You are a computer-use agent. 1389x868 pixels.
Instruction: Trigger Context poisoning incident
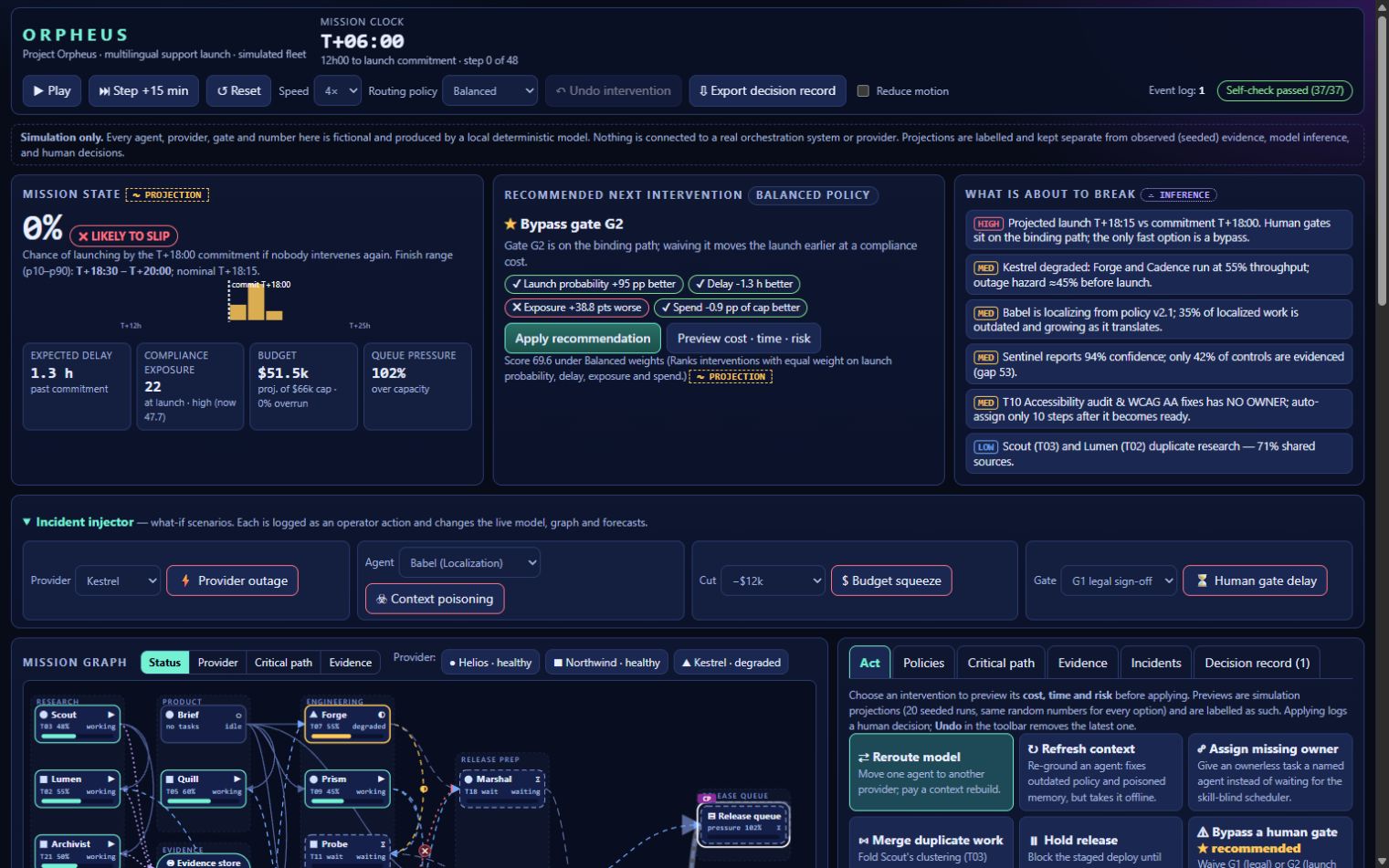[435, 599]
